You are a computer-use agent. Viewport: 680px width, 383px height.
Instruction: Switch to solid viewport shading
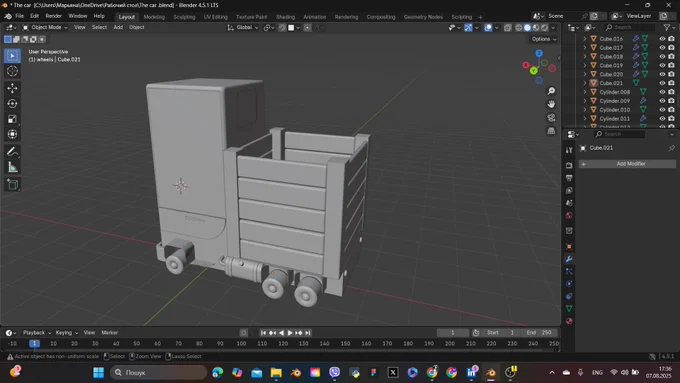[x=527, y=27]
